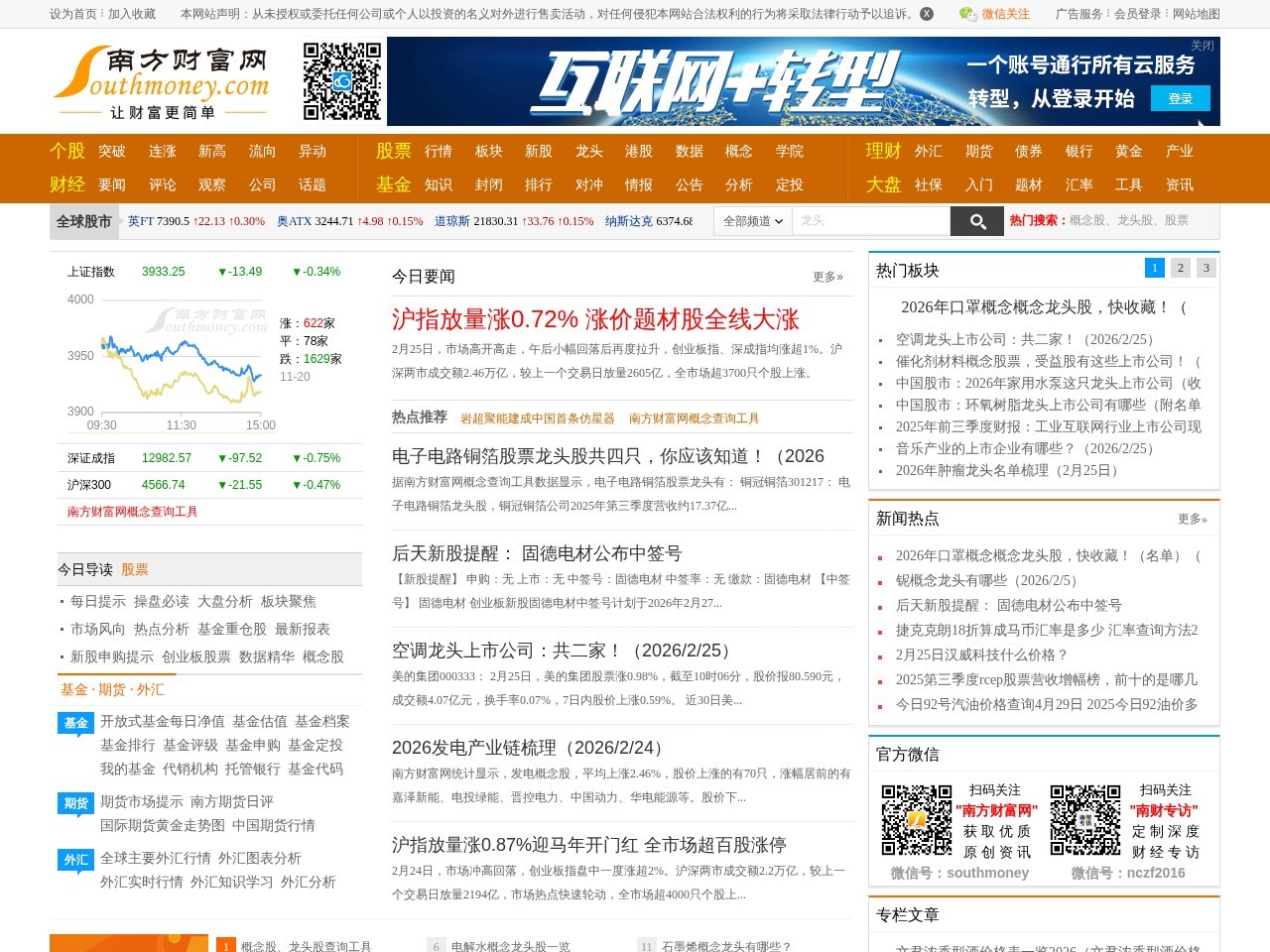Open the blue 基金 category badge
Screen dimensions: 1270x952
(x=76, y=723)
